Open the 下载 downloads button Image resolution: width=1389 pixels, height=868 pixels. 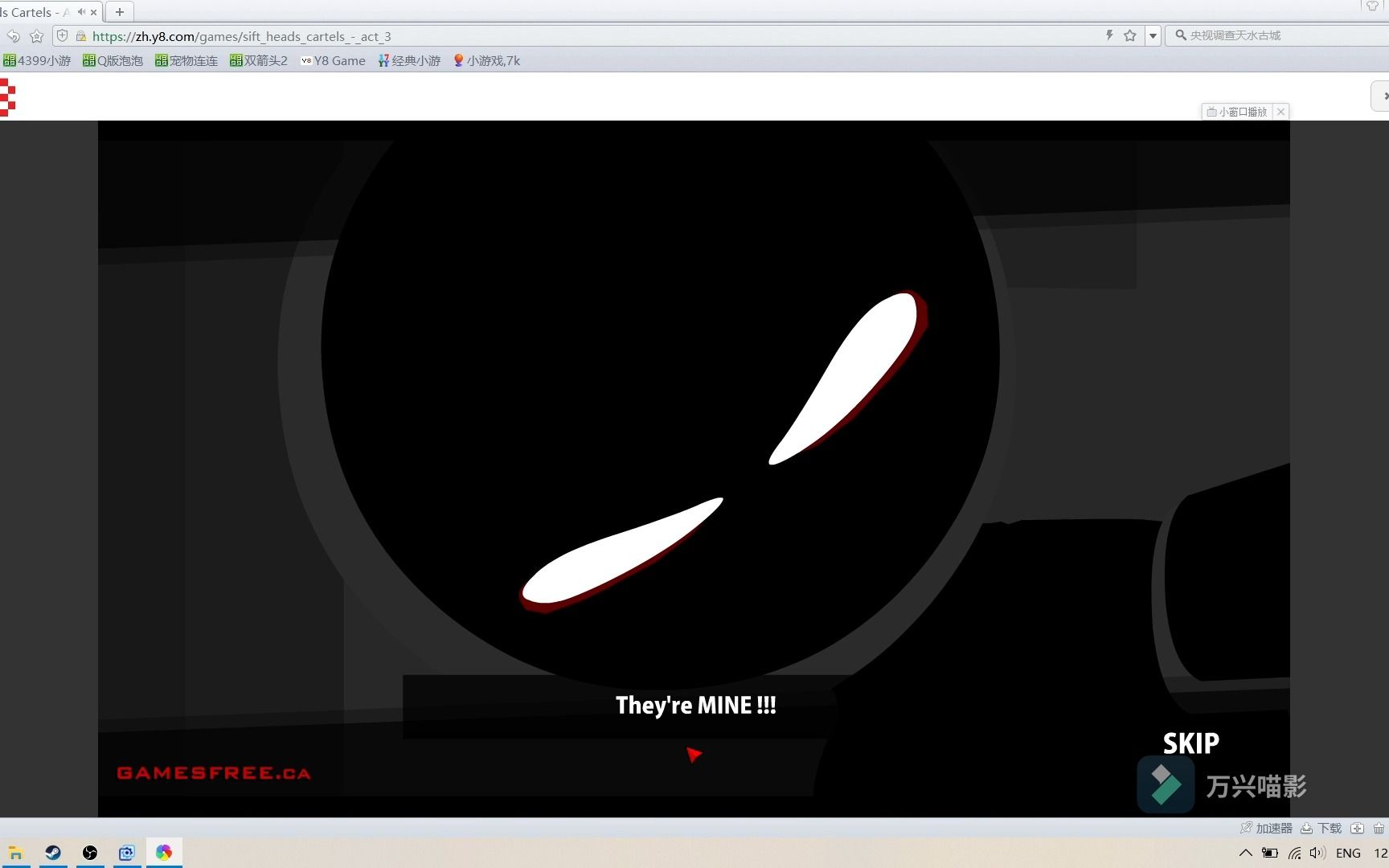1321,828
